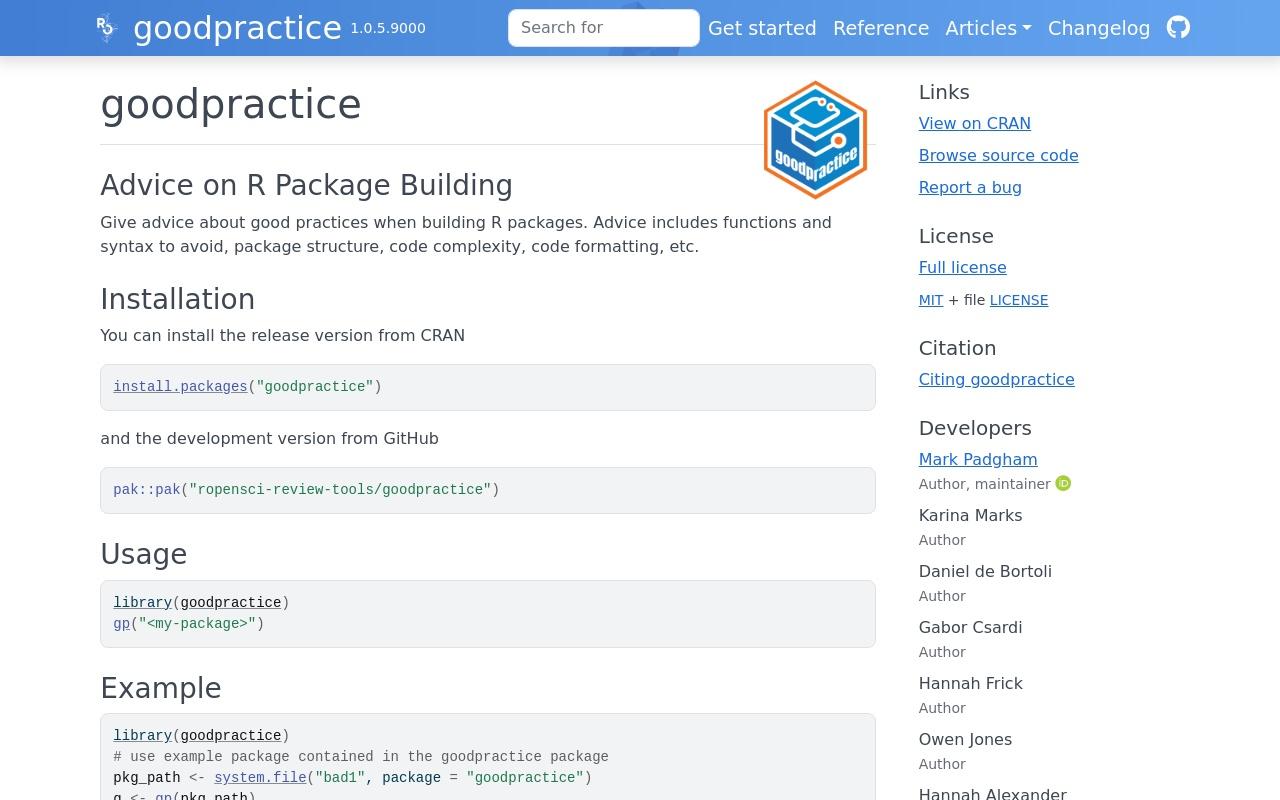
Task: Click Owen Jones developer name
Action: [965, 739]
